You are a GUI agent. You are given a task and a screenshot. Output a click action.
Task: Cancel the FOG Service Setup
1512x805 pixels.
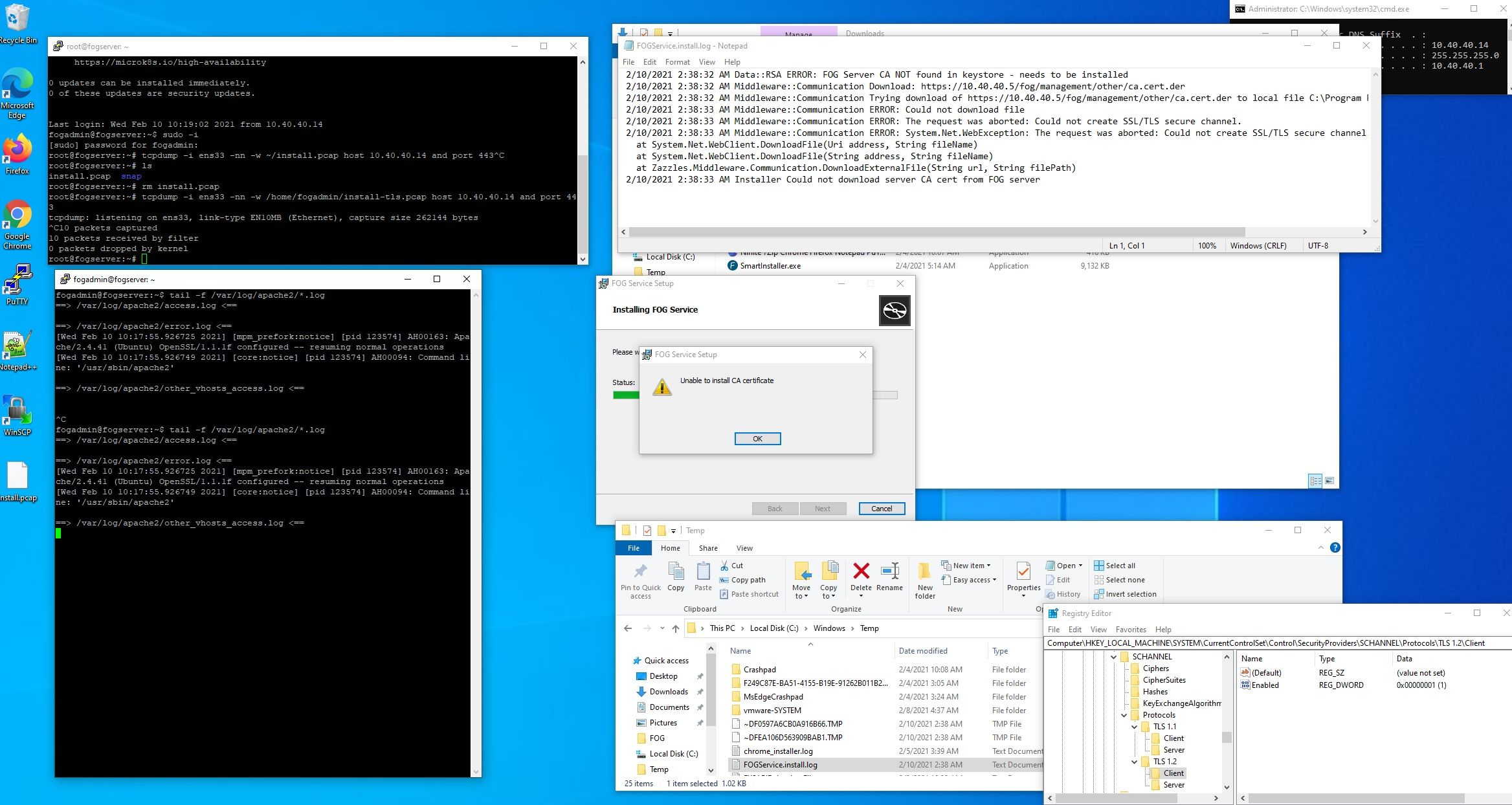882,509
